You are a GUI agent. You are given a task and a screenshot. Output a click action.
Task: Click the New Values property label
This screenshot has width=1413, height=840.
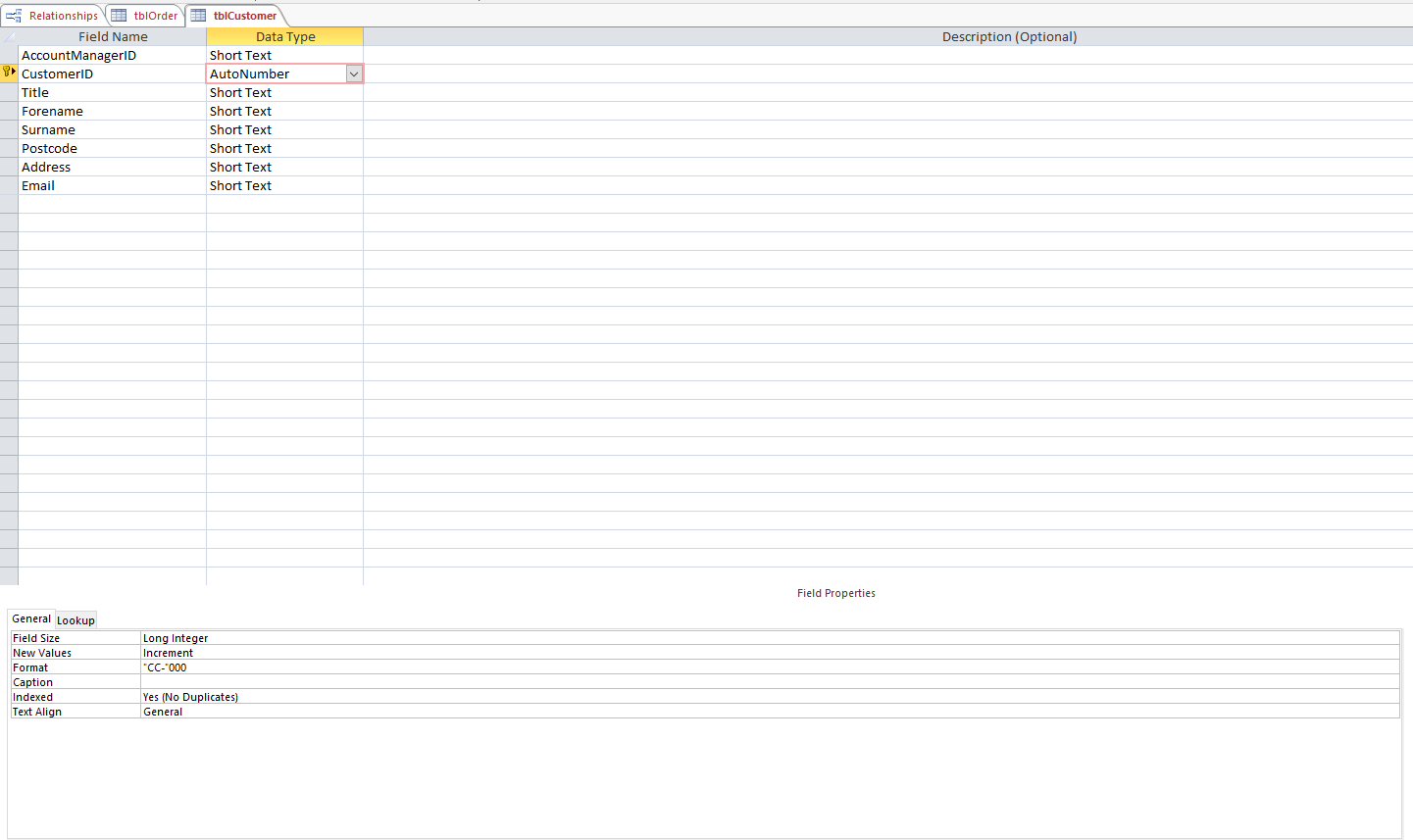42,653
